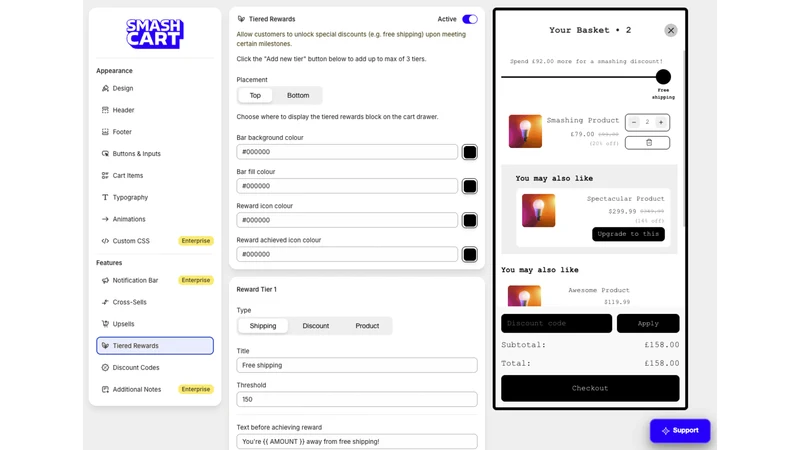Click the Header layout icon in sidebar
The height and width of the screenshot is (450, 800).
pyautogui.click(x=105, y=110)
